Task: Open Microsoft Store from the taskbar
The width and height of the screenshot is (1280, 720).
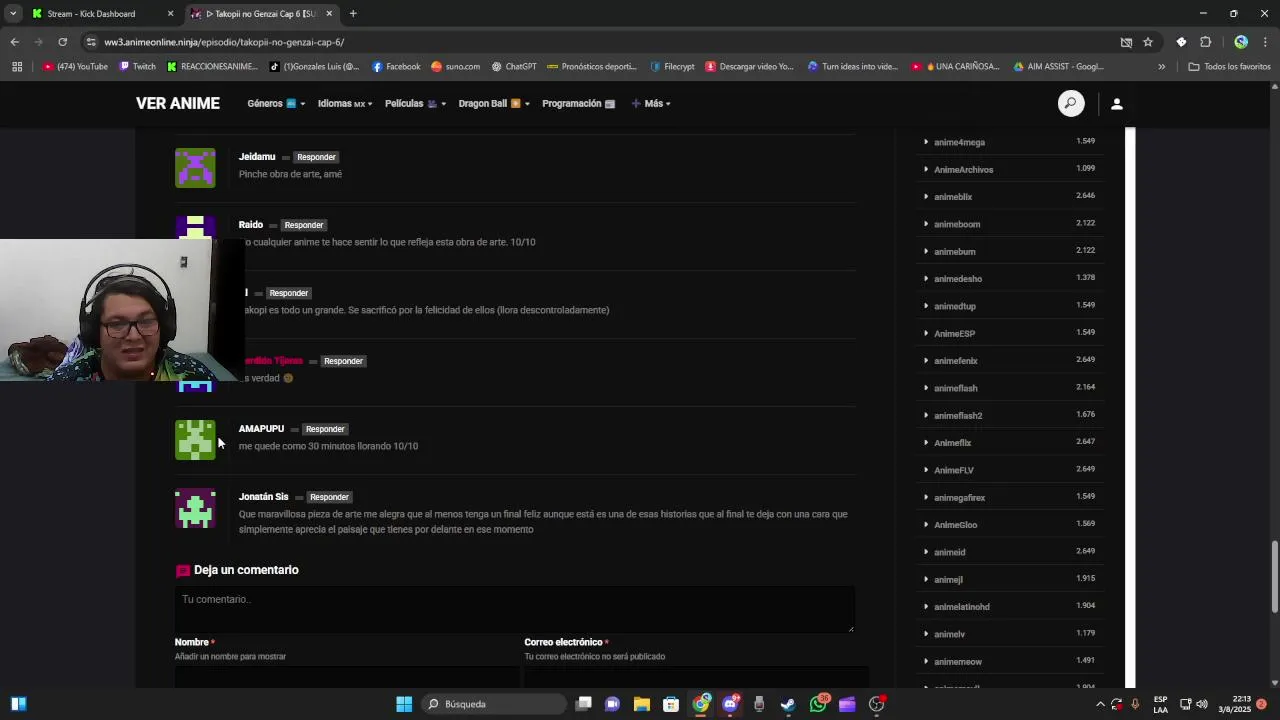Action: point(671,704)
